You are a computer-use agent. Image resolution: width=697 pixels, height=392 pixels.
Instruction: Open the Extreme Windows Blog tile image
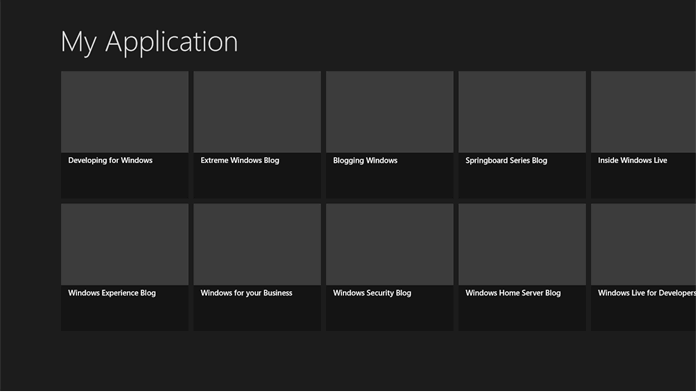click(257, 112)
